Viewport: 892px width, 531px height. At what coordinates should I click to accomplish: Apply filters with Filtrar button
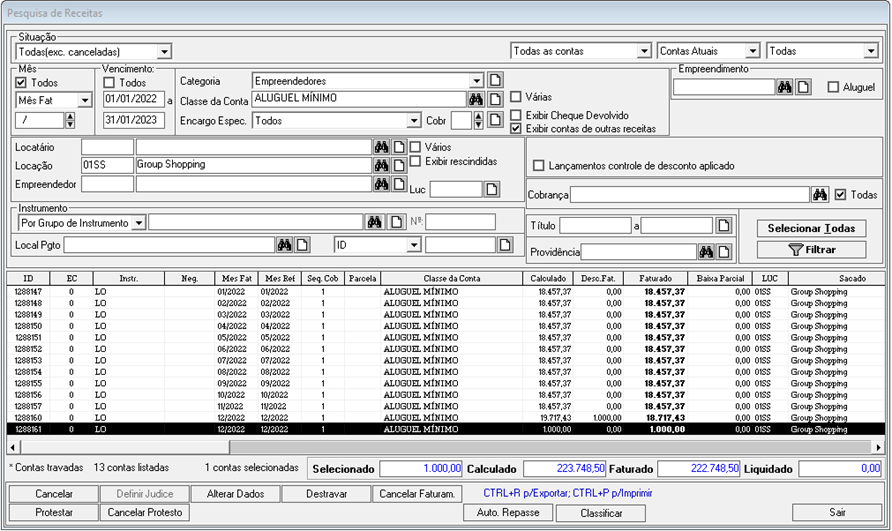[x=811, y=250]
